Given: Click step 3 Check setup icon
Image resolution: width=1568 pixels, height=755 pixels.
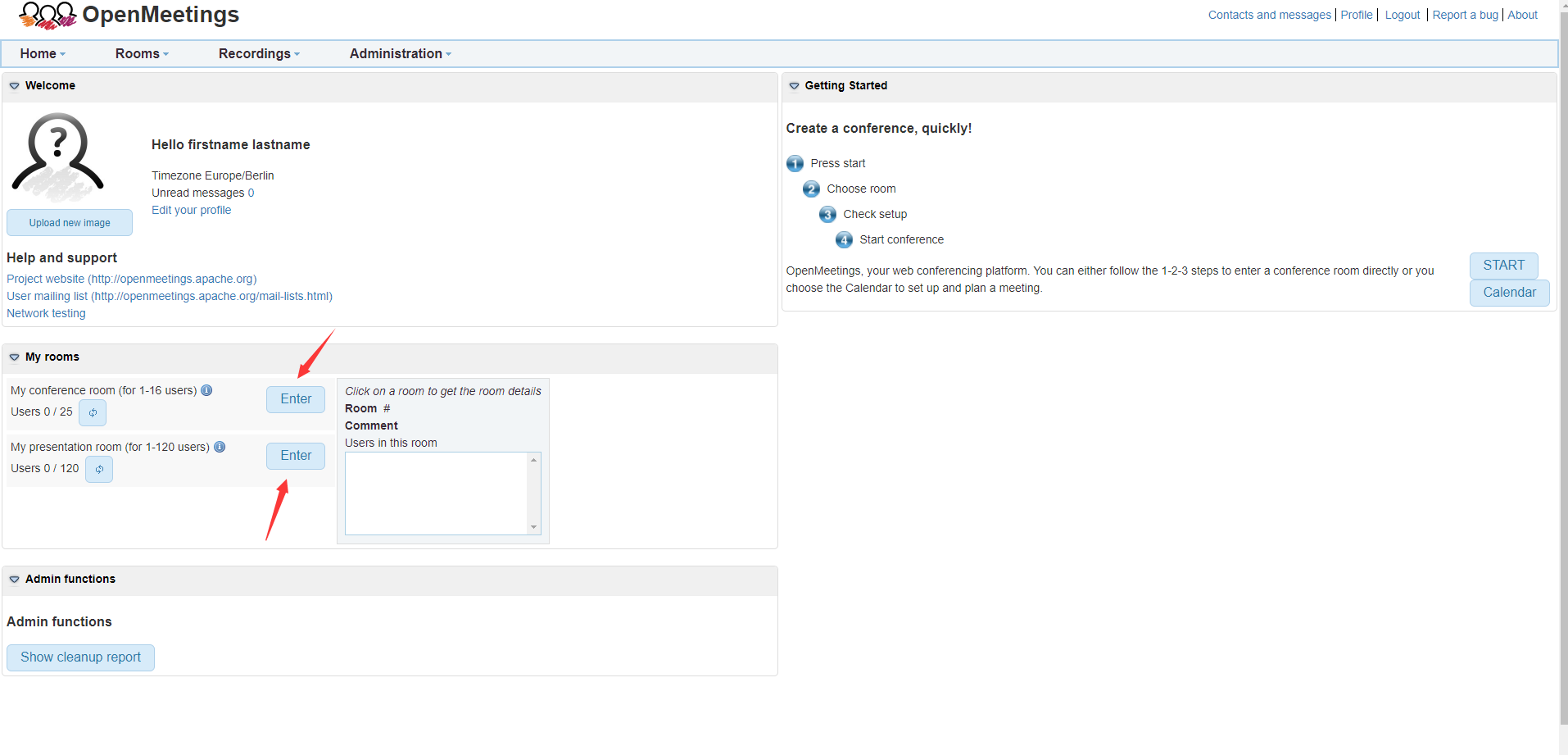Looking at the screenshot, I should (827, 215).
